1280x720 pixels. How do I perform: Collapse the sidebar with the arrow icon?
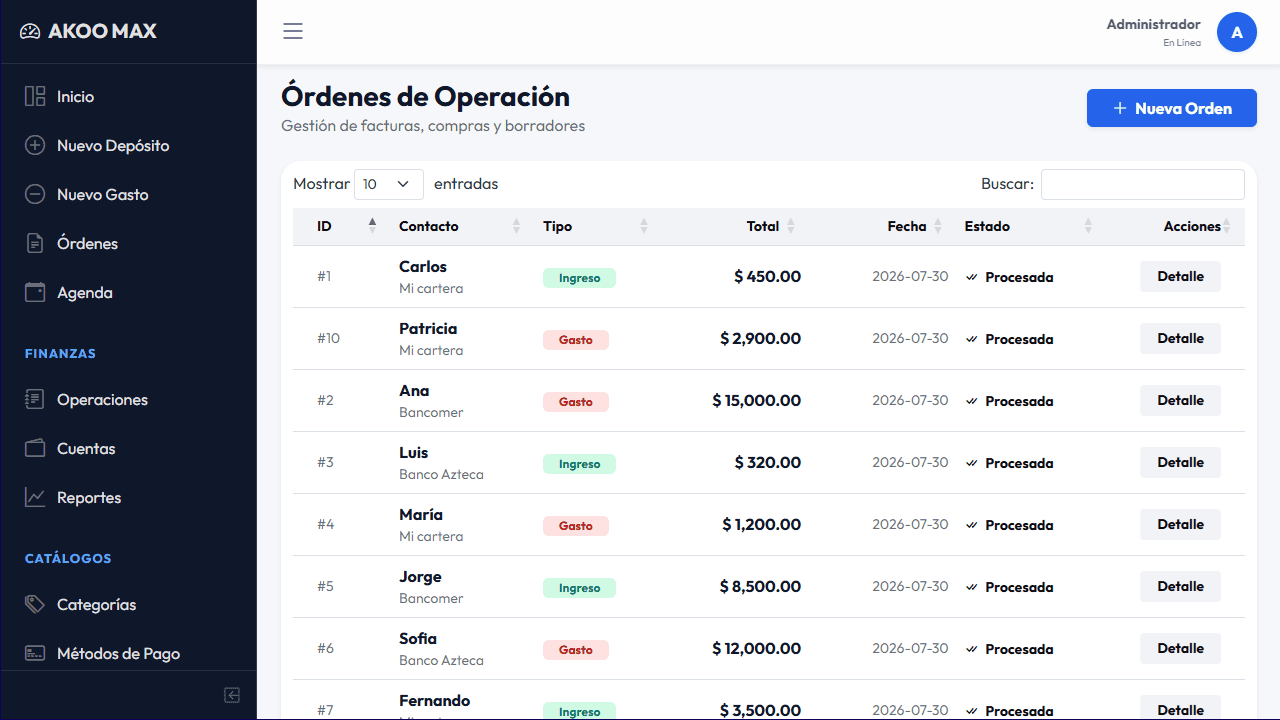click(x=232, y=695)
